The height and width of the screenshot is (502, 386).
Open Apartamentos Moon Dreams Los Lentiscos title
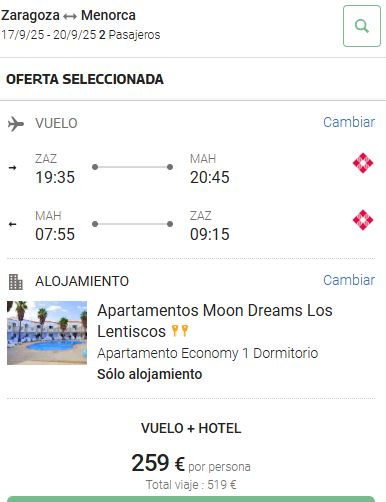coord(215,321)
